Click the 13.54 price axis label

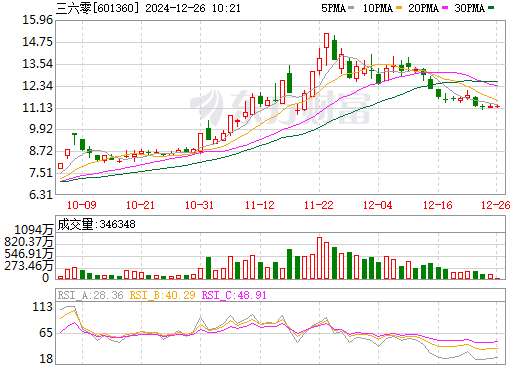(x=38, y=64)
